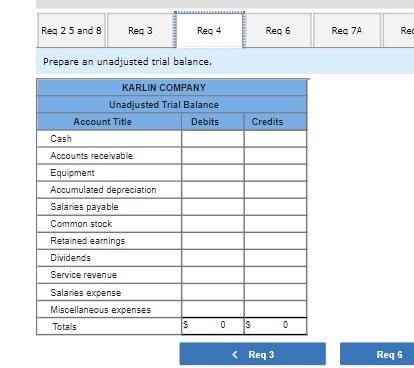This screenshot has width=414, height=368.
Task: Click the Salaries payable credit field
Action: (275, 207)
